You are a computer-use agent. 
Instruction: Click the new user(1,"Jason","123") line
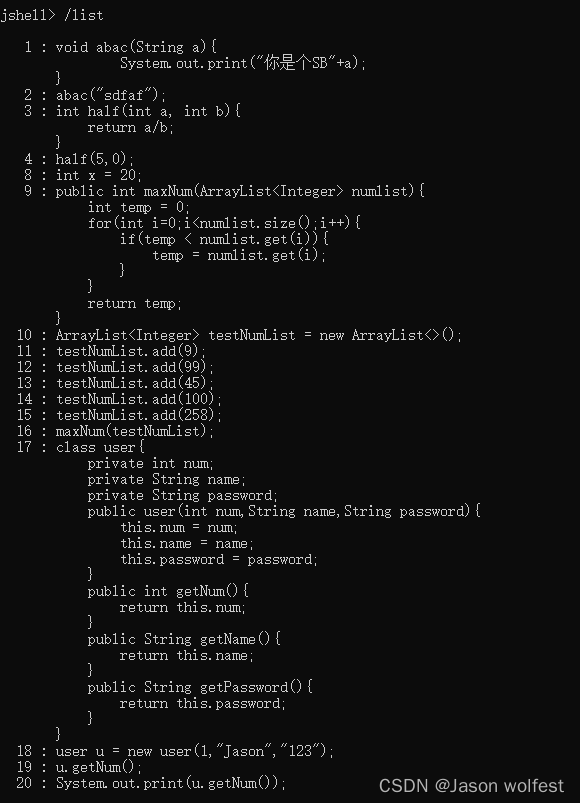[195, 751]
